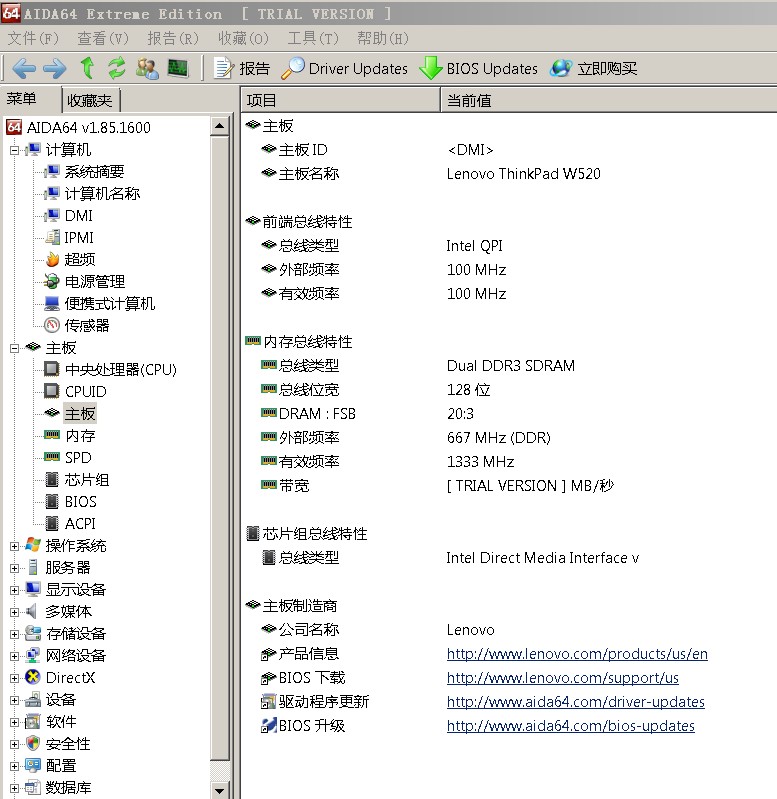This screenshot has width=777, height=799.
Task: Open the 报告 report button
Action: (x=242, y=68)
